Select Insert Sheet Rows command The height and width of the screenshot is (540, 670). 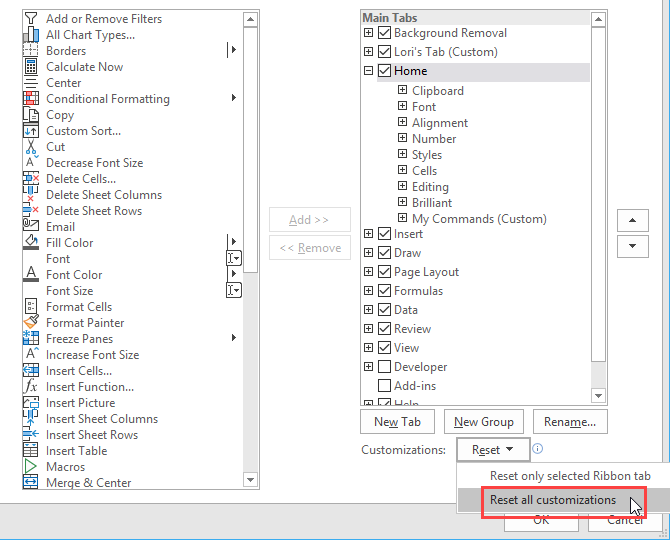pyautogui.click(x=92, y=434)
